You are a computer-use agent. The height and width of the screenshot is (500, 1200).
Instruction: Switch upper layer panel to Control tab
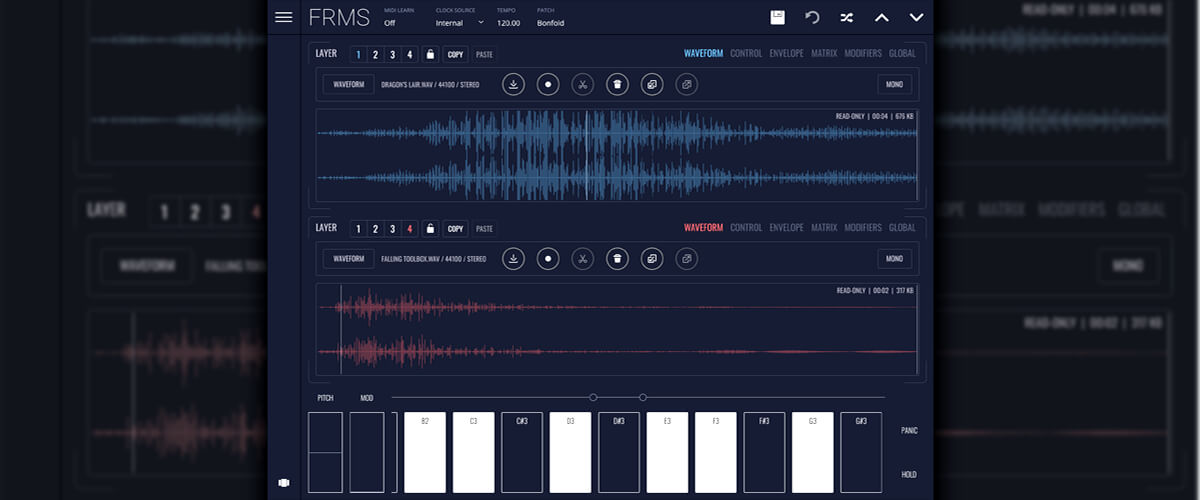tap(746, 53)
